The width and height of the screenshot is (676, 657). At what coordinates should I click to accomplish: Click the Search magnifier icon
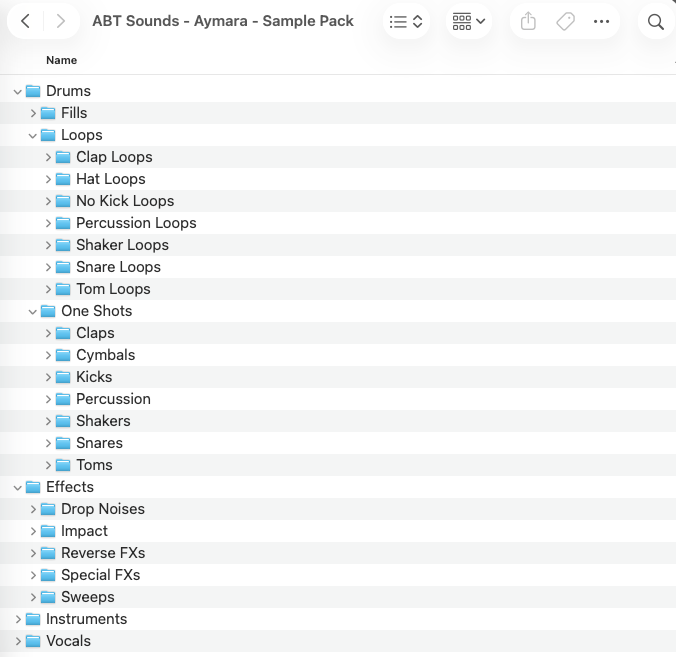click(x=656, y=21)
